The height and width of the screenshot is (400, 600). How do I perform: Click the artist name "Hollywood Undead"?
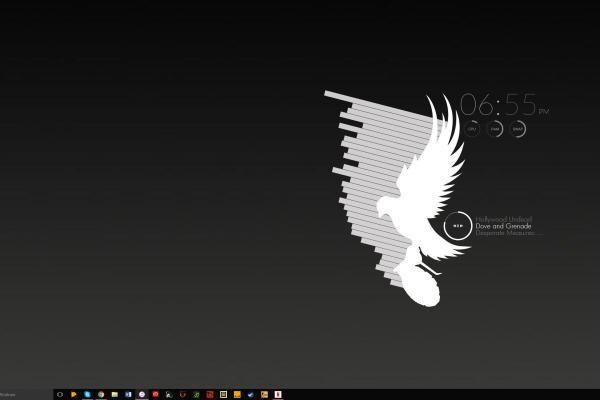(504, 219)
